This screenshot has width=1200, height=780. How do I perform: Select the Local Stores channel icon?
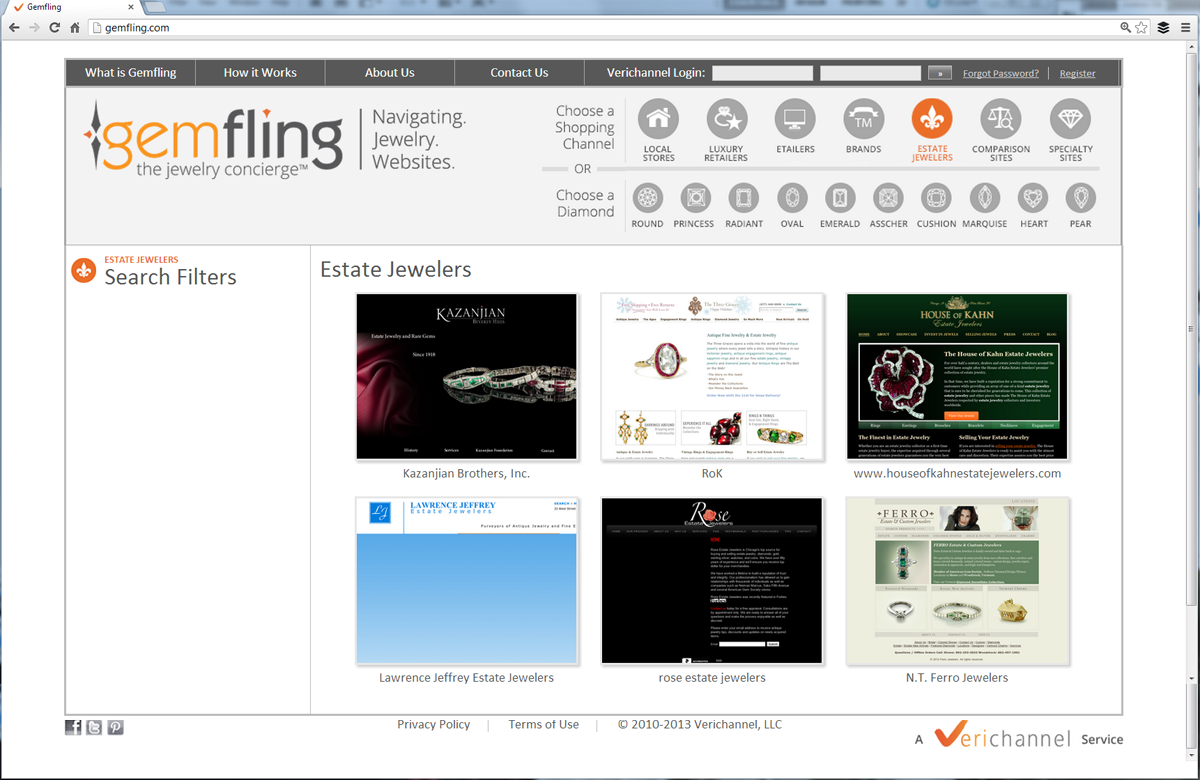tap(657, 119)
